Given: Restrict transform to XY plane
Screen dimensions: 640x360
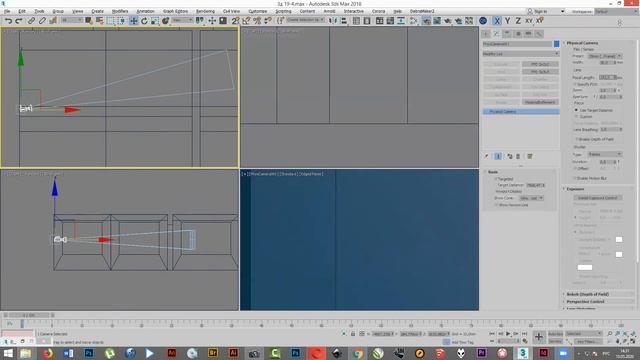Looking at the screenshot, I should click(529, 21).
